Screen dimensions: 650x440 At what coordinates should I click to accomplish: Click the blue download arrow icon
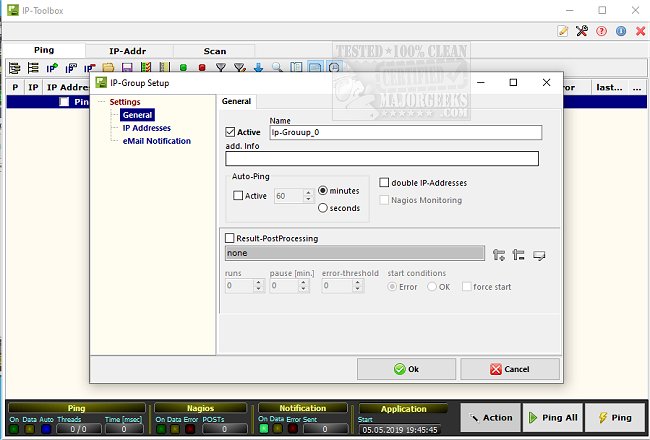258,68
